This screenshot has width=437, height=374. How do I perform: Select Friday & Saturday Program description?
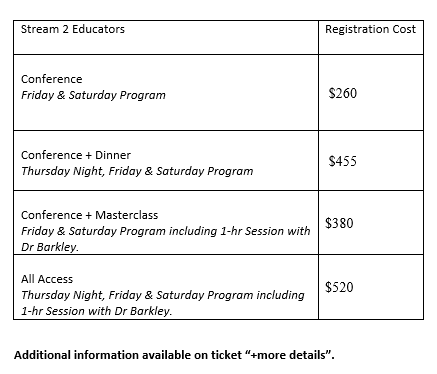click(x=93, y=95)
